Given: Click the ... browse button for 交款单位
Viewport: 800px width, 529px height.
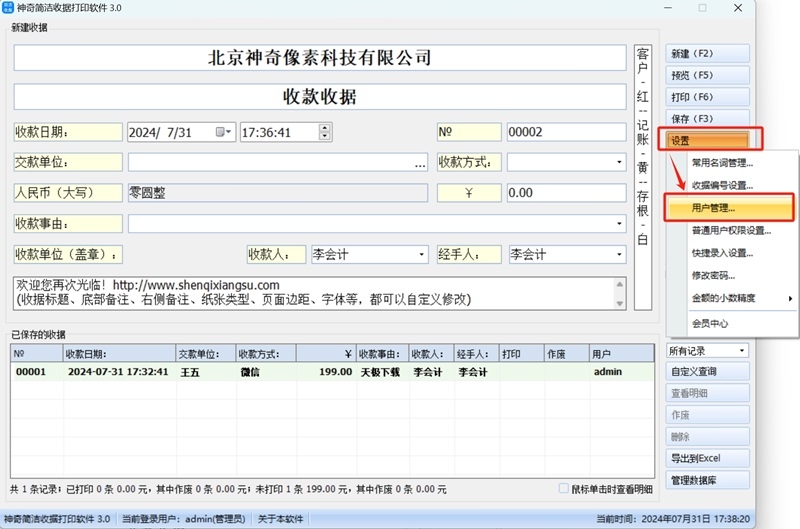Looking at the screenshot, I should (x=420, y=163).
